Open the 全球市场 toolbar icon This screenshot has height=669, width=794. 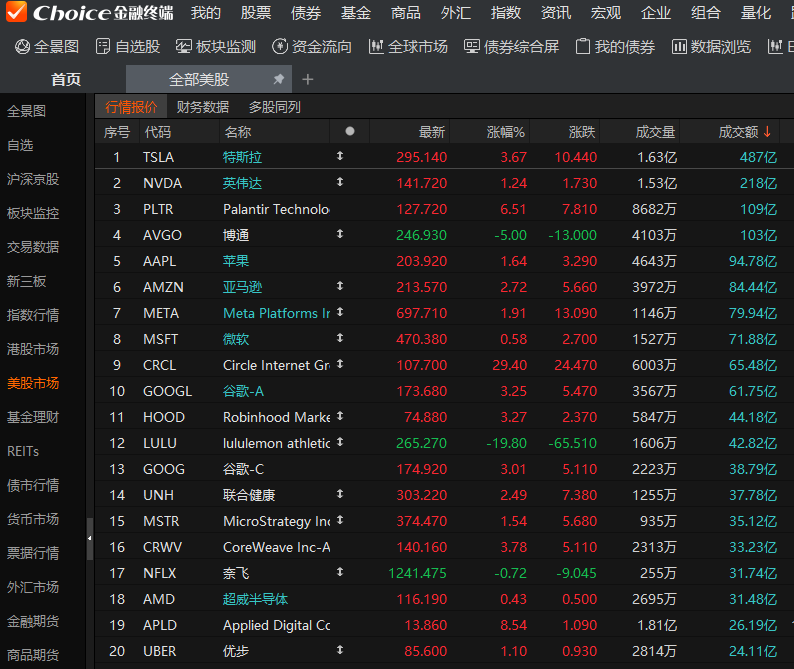(x=376, y=47)
